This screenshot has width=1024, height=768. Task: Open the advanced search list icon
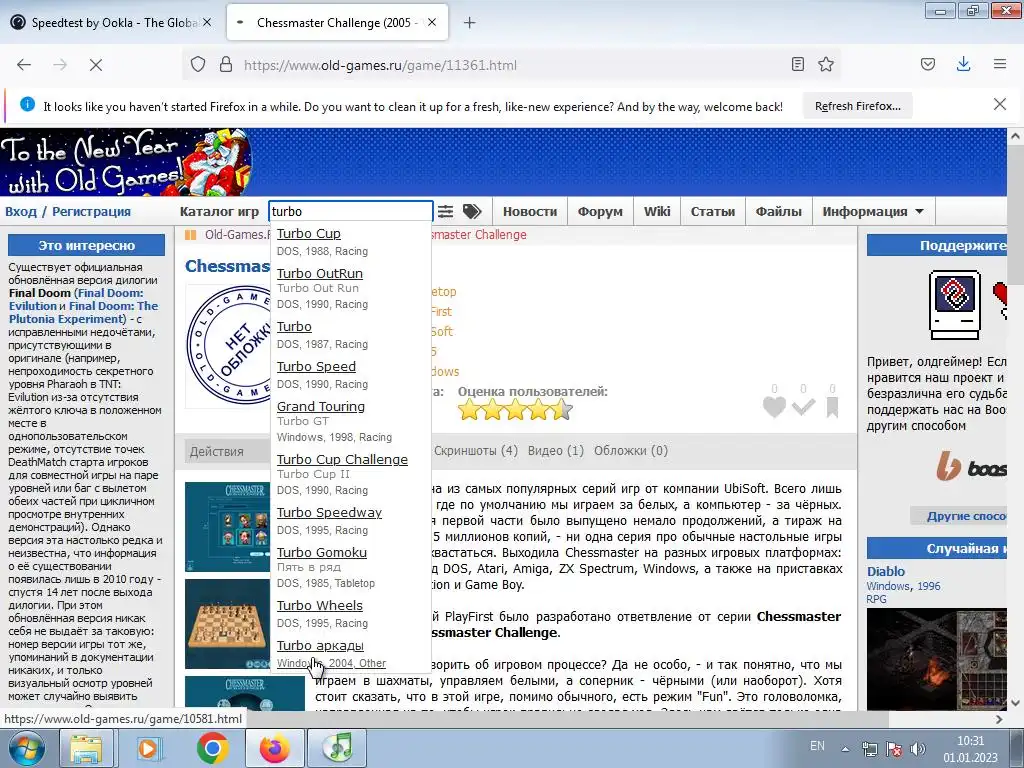(x=445, y=212)
